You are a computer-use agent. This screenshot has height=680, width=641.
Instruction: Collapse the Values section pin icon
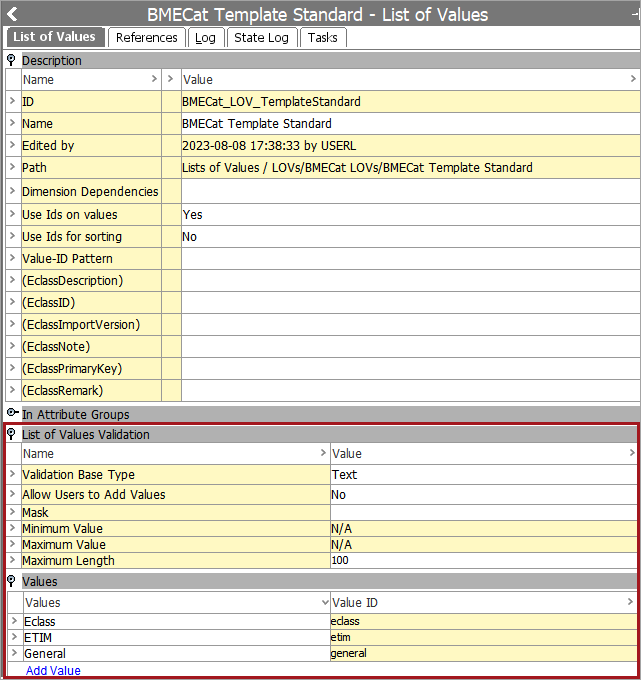point(12,581)
